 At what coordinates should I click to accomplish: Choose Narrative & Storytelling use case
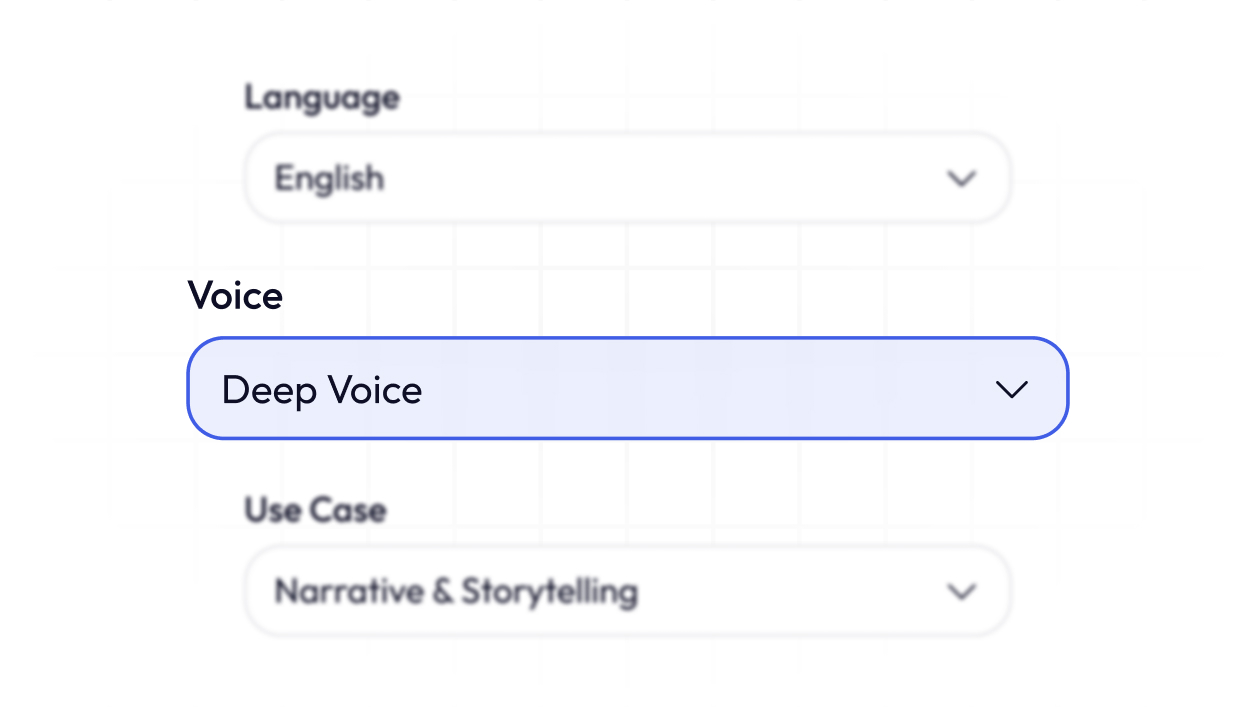click(x=455, y=590)
